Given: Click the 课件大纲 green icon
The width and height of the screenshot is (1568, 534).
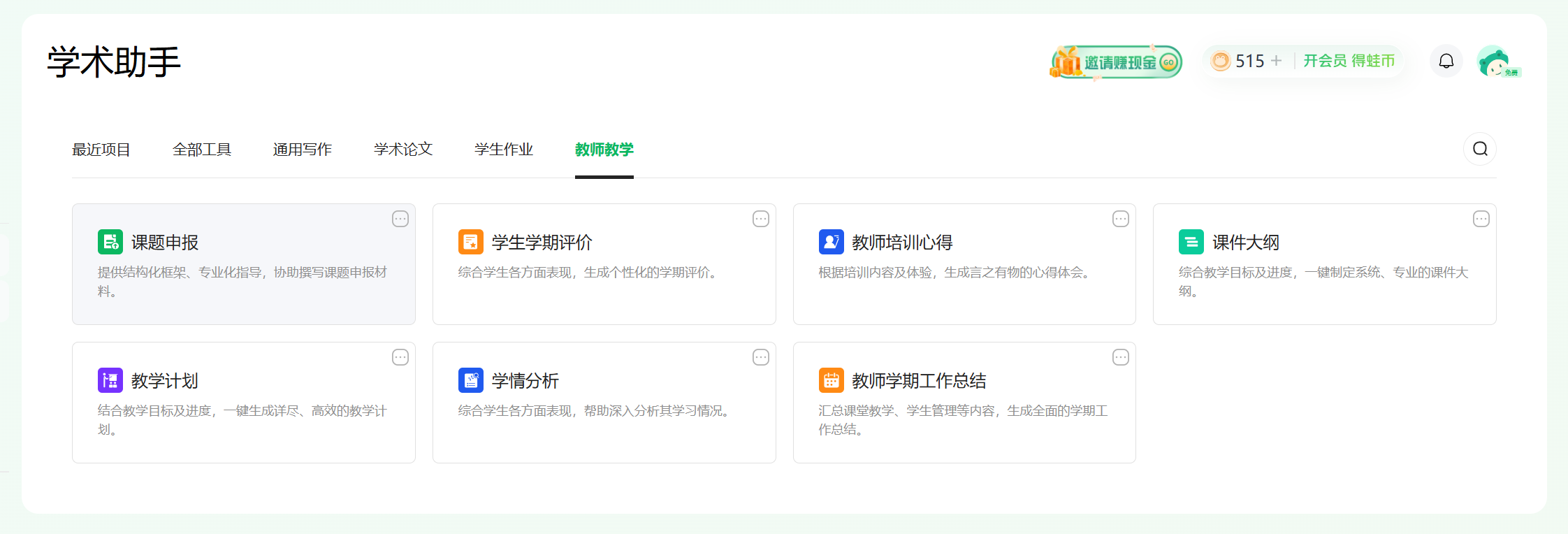Looking at the screenshot, I should click(1191, 242).
